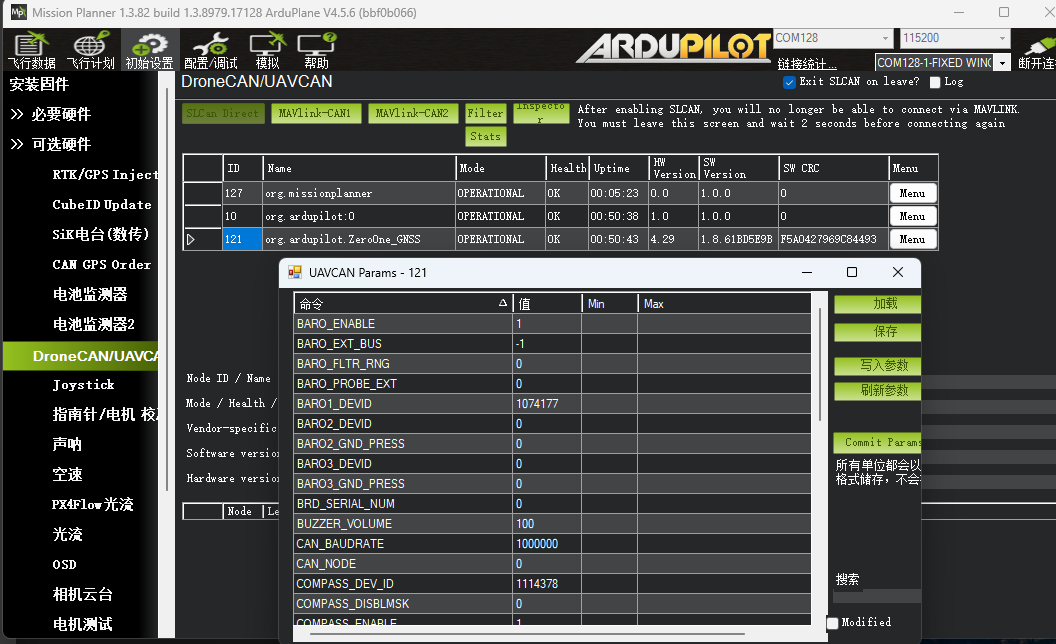
Task: Click the ArduPilot logo
Action: click(673, 47)
